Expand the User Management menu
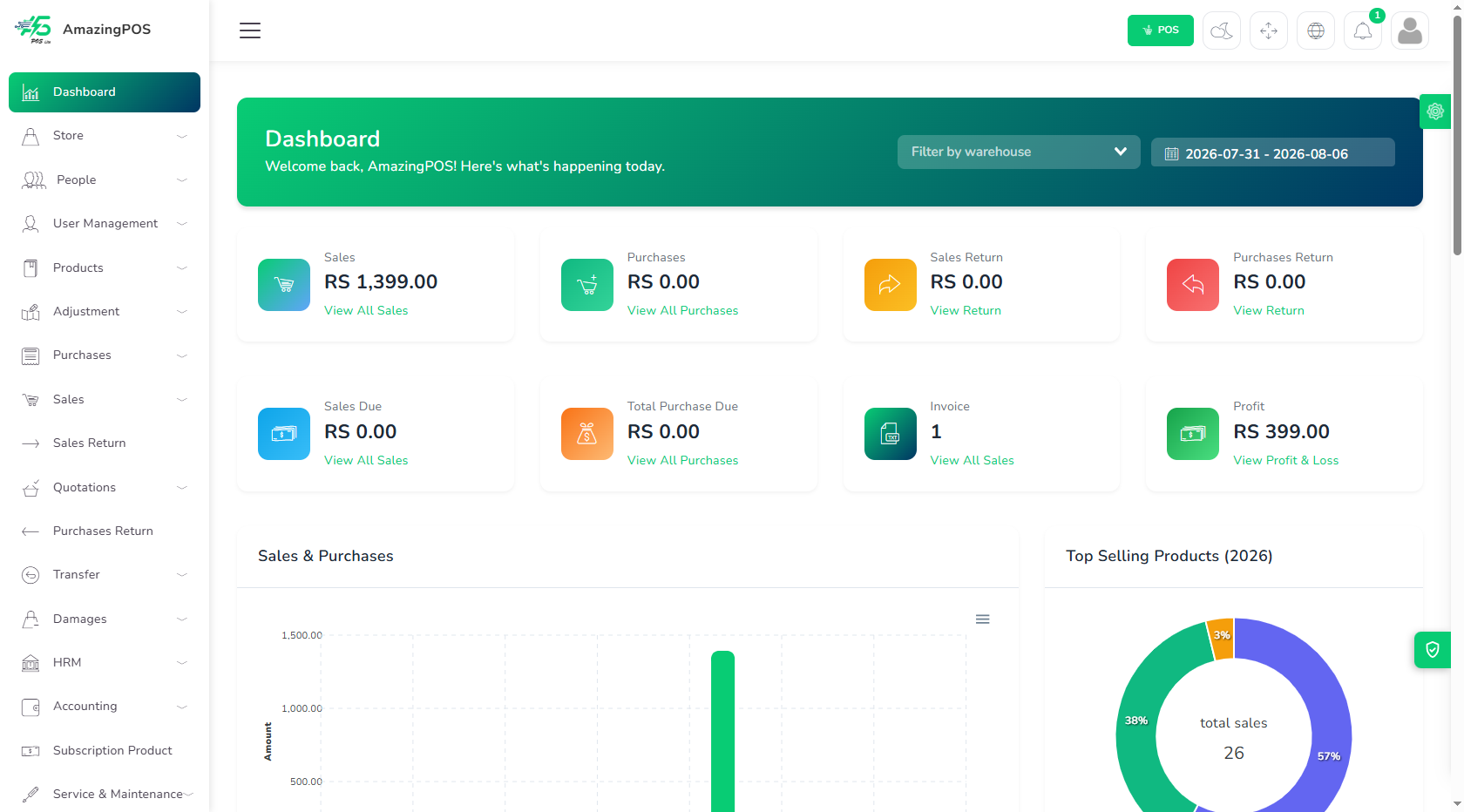Viewport: 1464px width, 812px height. [105, 224]
